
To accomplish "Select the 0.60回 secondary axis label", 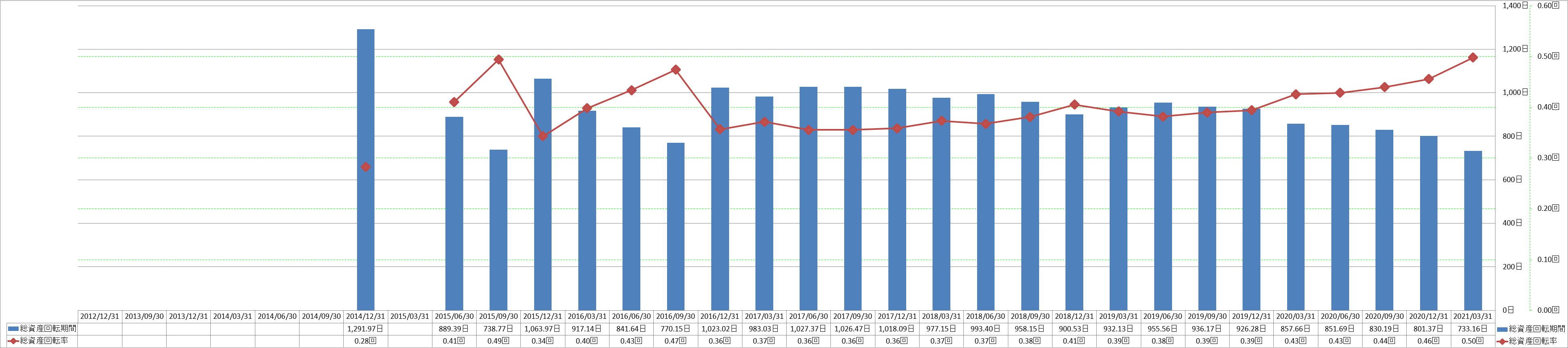I will 1548,6.
